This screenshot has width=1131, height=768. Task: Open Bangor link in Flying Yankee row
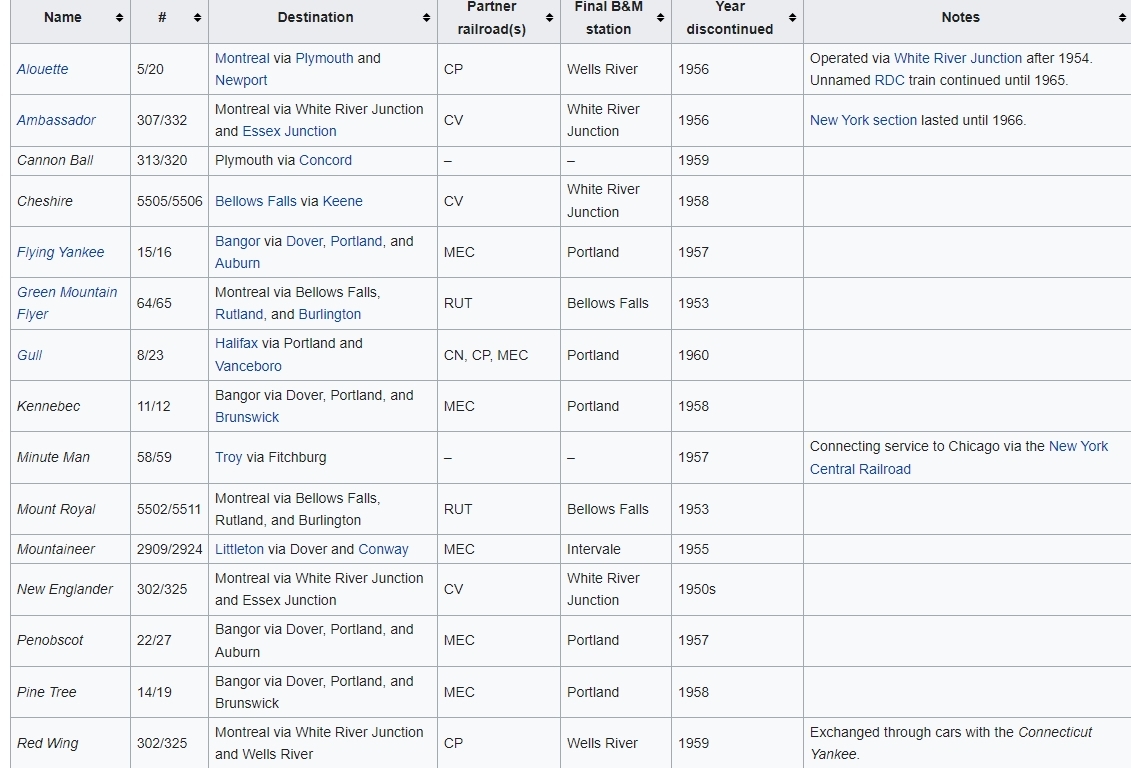[237, 242]
